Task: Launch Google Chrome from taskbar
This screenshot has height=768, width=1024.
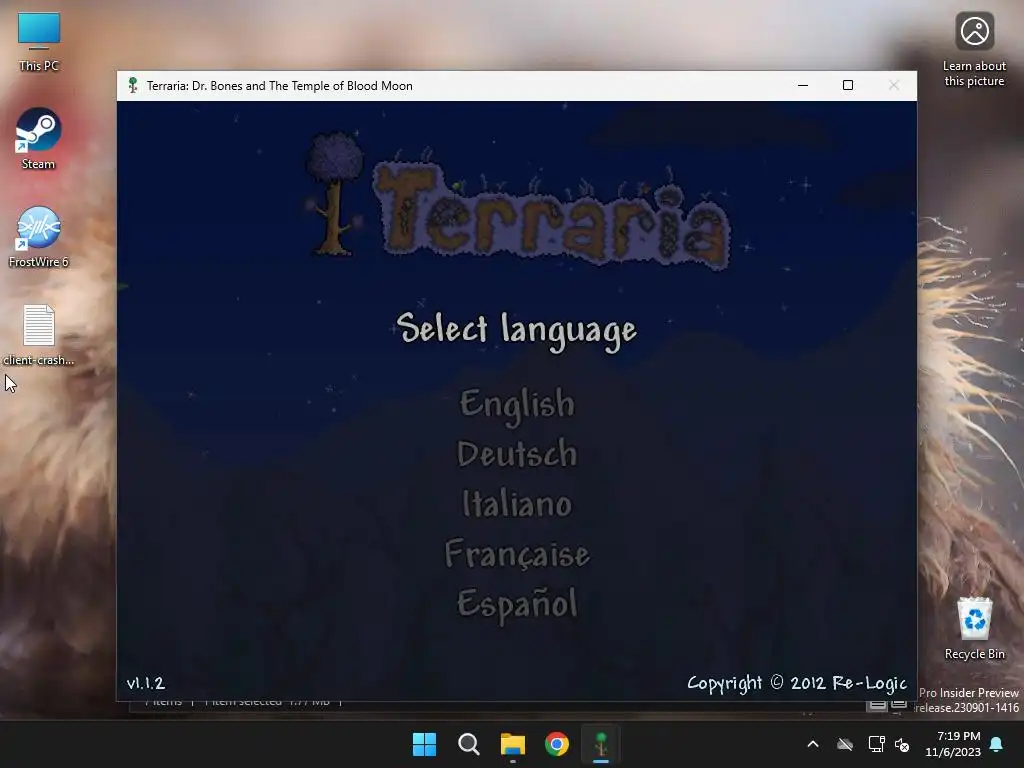Action: click(556, 744)
